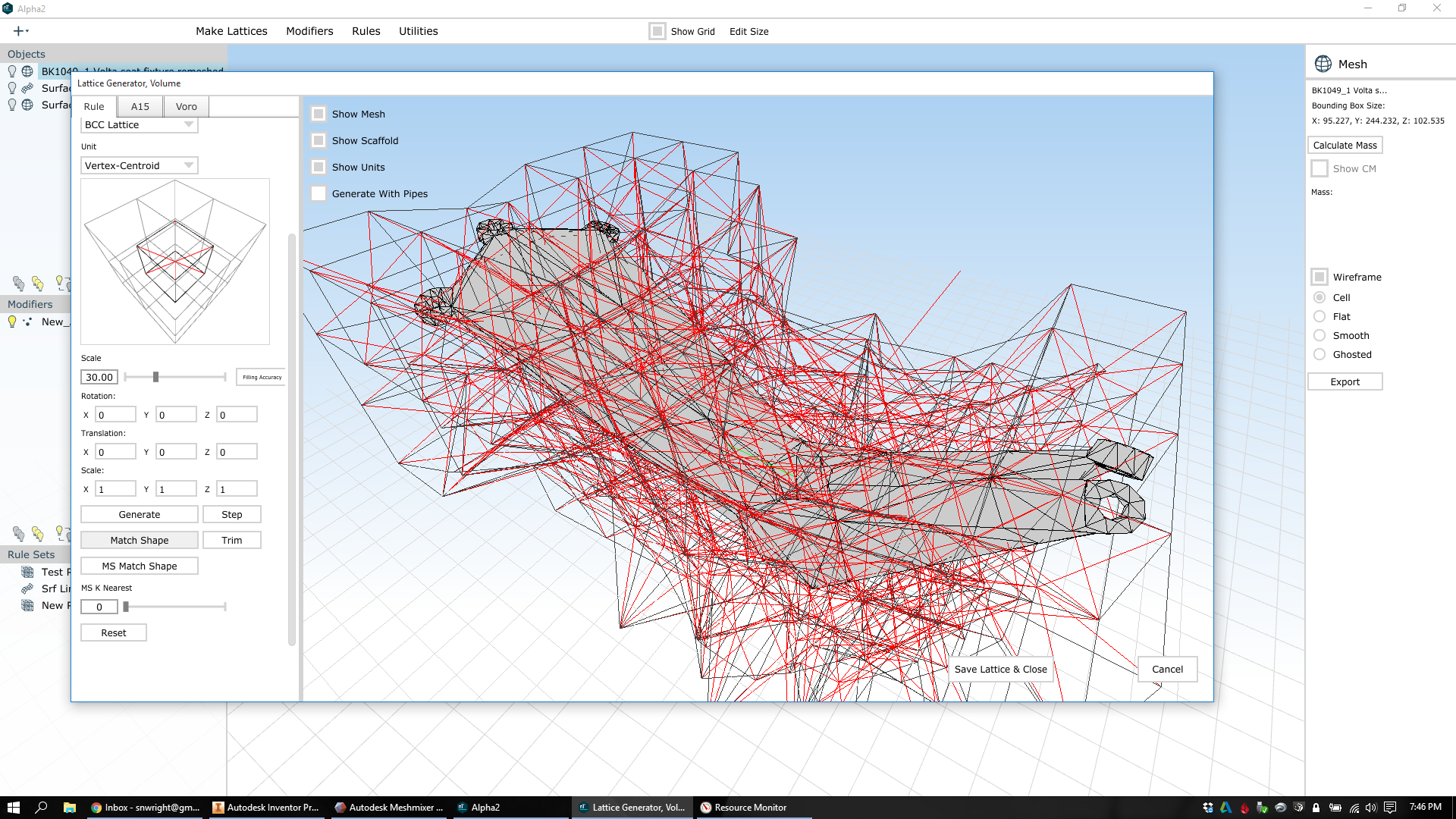1456x819 pixels.
Task: Click the Calculate Mass button
Action: (x=1345, y=145)
